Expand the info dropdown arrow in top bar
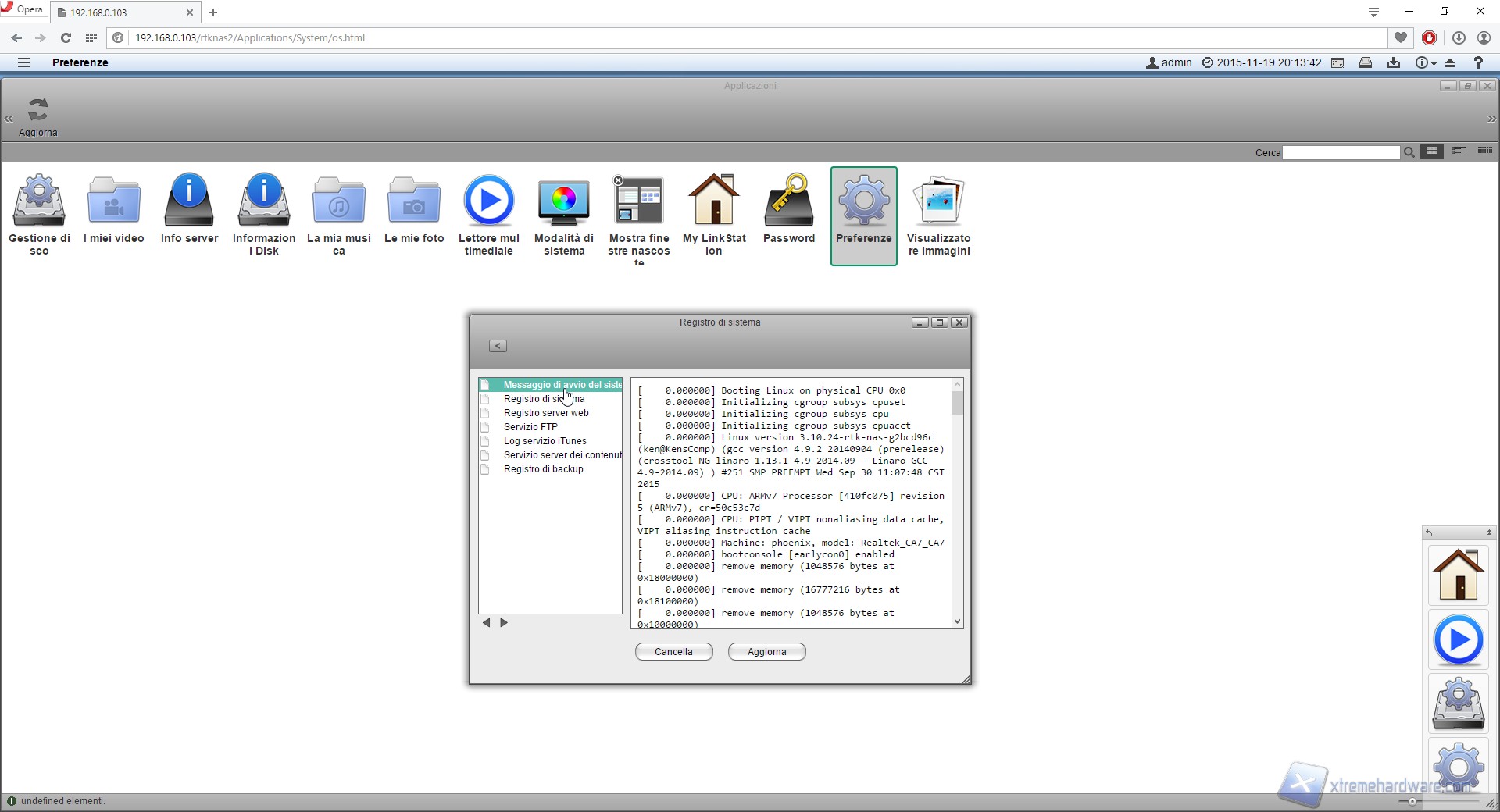Image resolution: width=1500 pixels, height=812 pixels. coord(1434,63)
